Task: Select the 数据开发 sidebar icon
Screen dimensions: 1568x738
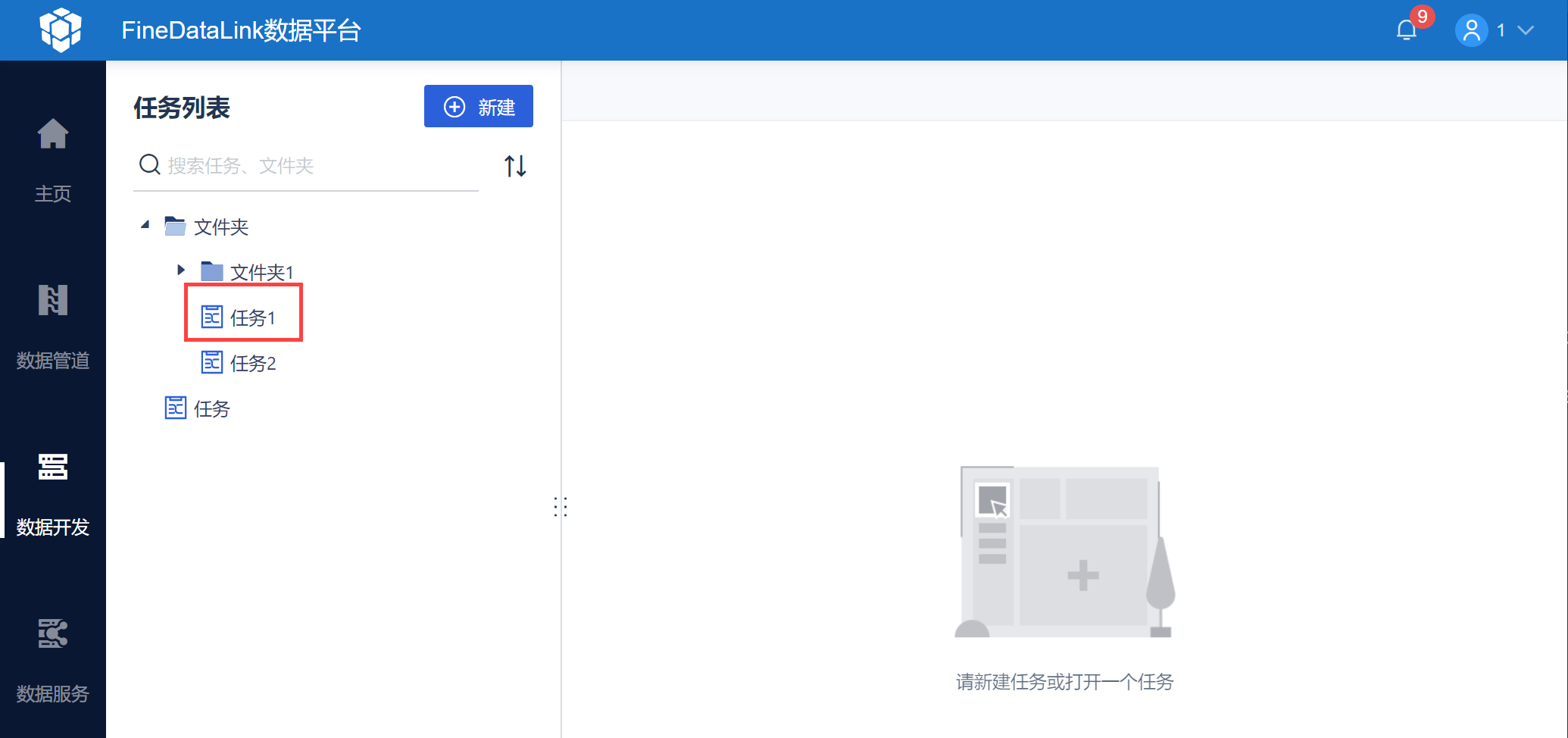Action: (53, 468)
